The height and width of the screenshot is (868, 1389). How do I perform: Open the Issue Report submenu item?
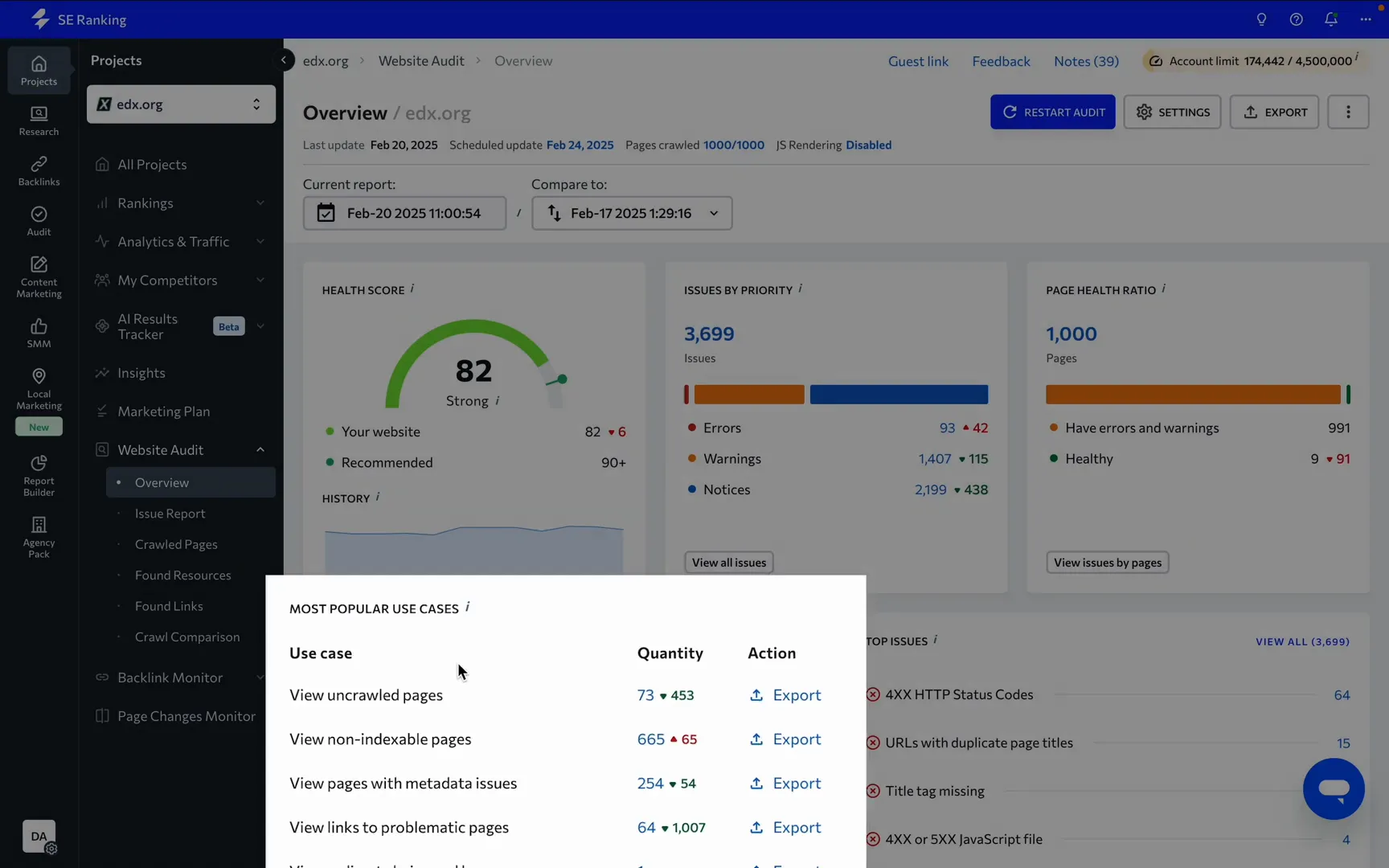pos(170,514)
